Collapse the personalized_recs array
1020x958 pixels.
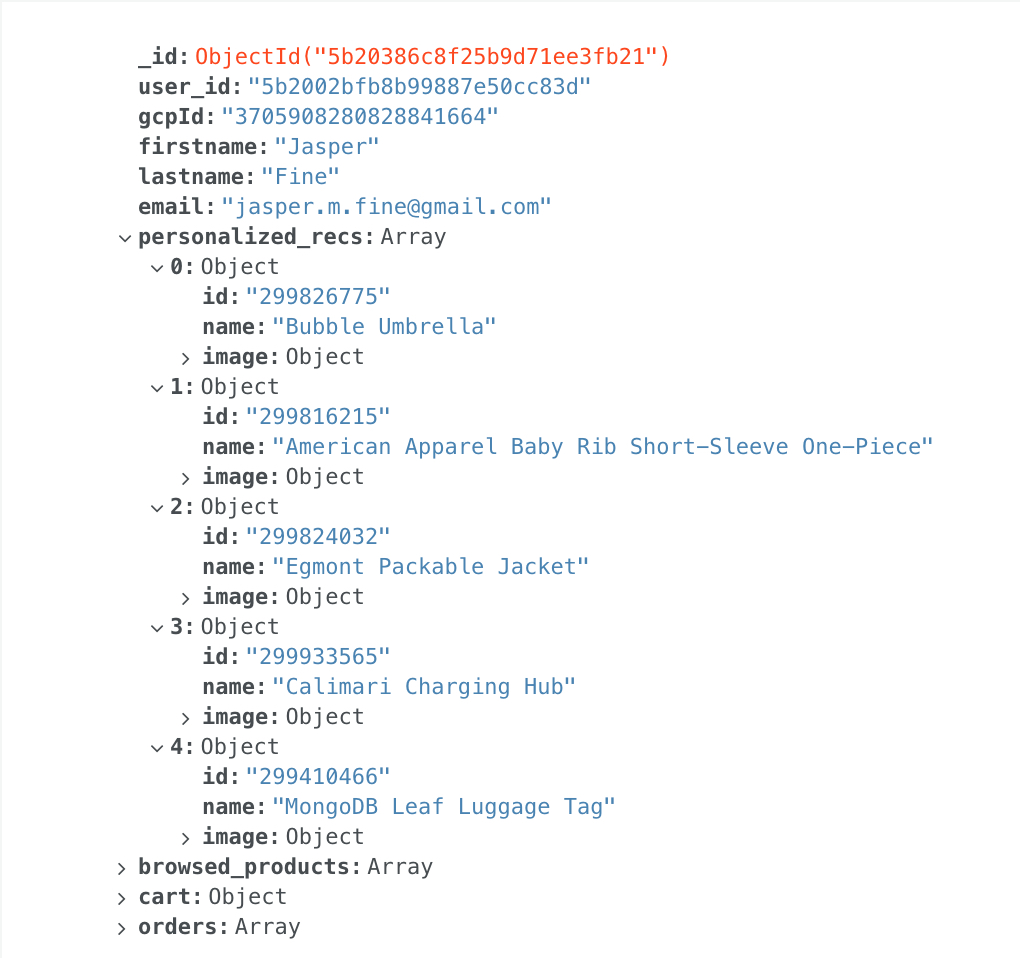[124, 238]
